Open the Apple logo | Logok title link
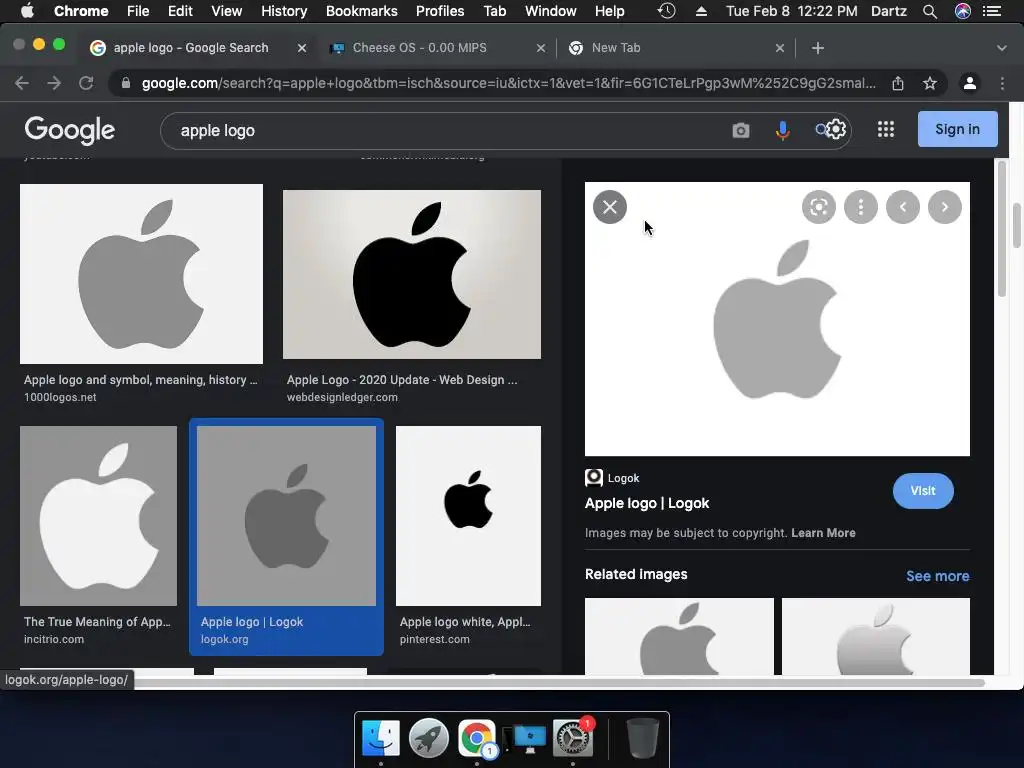Viewport: 1024px width, 768px height. point(647,504)
